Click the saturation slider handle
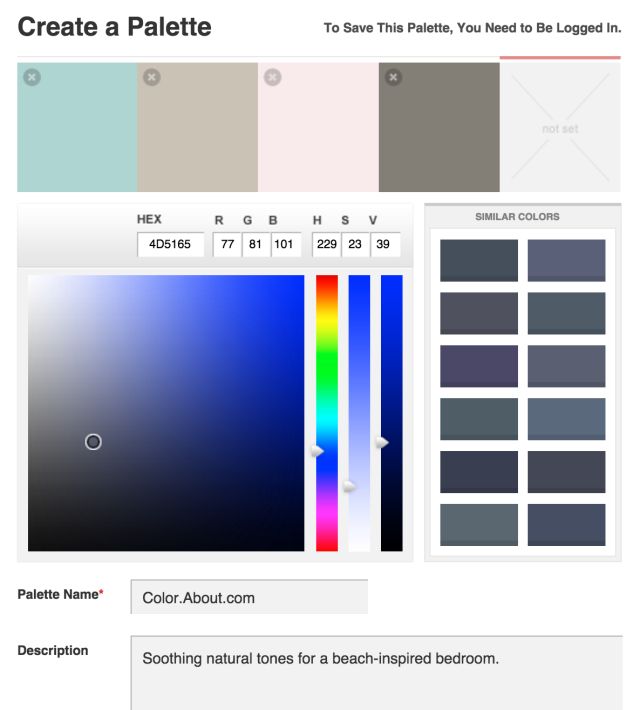 coord(350,487)
